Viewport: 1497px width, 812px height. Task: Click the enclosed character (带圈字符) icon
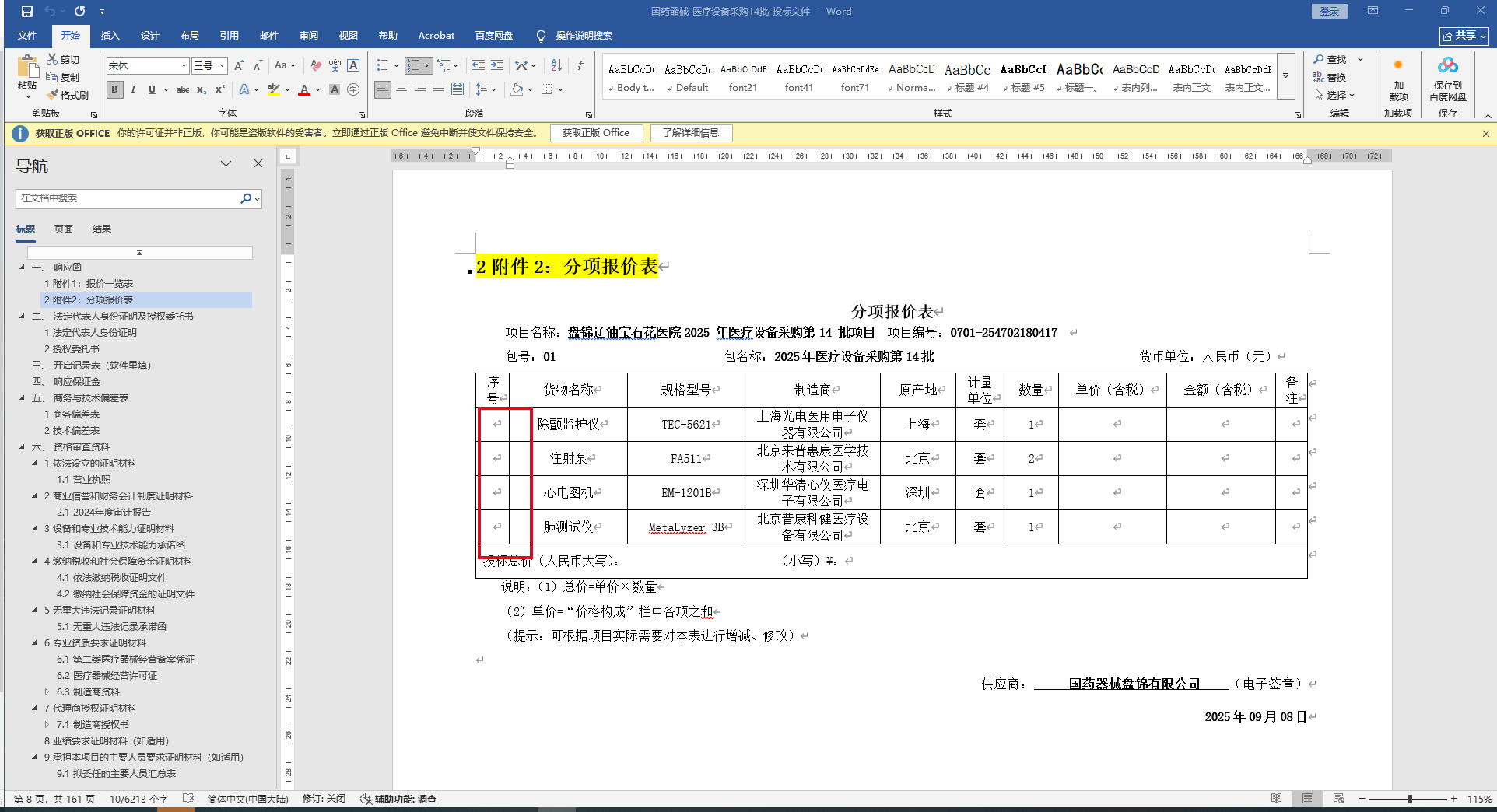(x=353, y=89)
